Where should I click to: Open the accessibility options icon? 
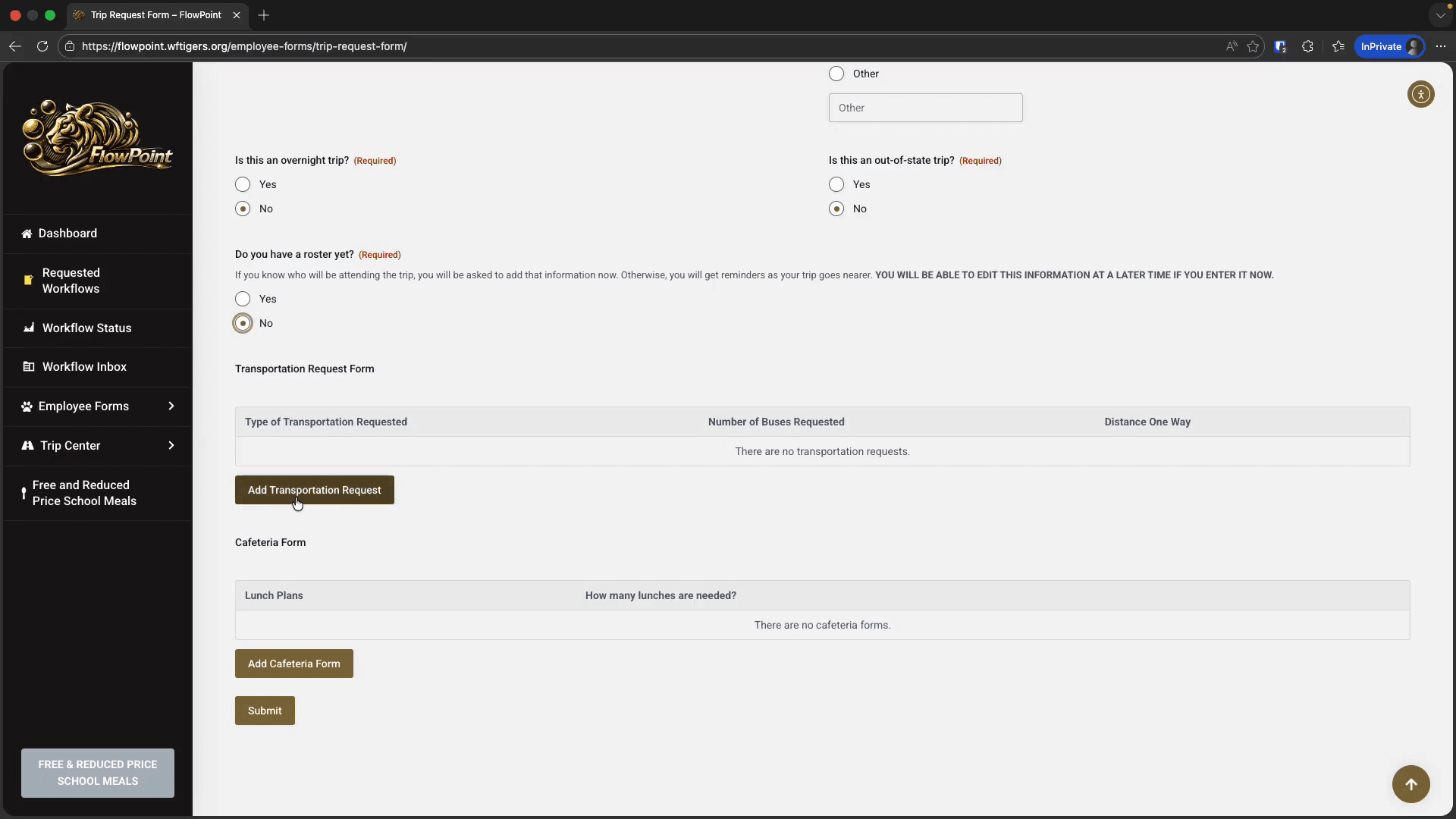point(1420,94)
